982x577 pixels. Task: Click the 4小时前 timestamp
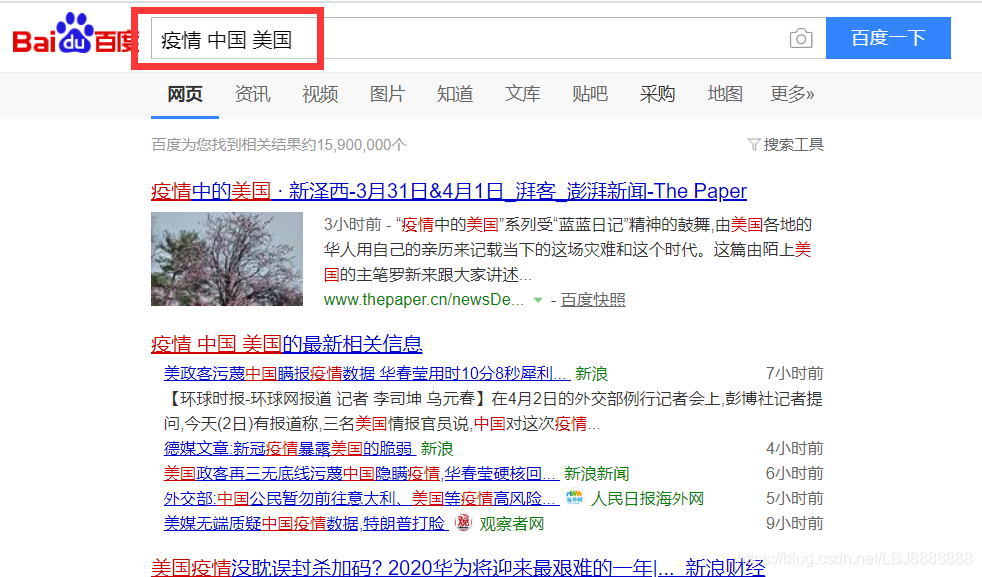[794, 449]
